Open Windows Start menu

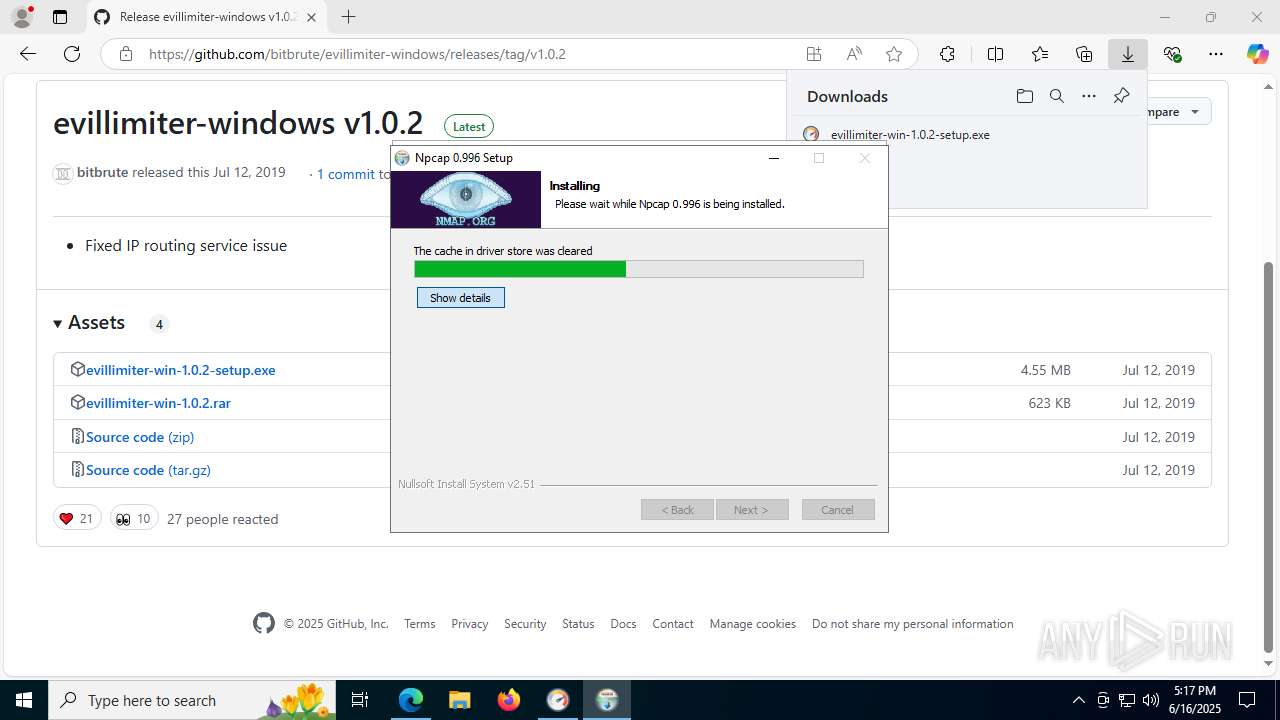click(x=24, y=700)
